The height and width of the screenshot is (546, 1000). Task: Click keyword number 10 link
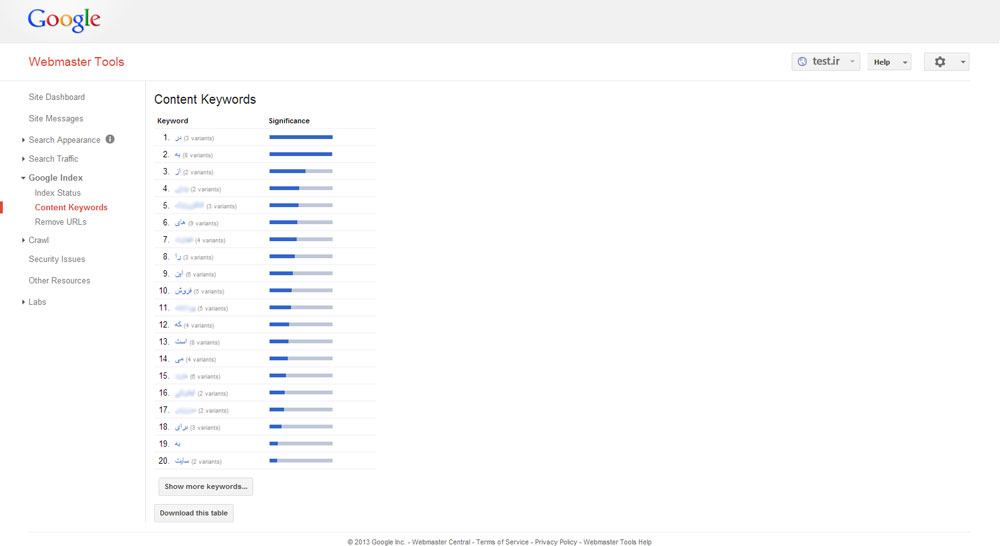click(x=184, y=291)
